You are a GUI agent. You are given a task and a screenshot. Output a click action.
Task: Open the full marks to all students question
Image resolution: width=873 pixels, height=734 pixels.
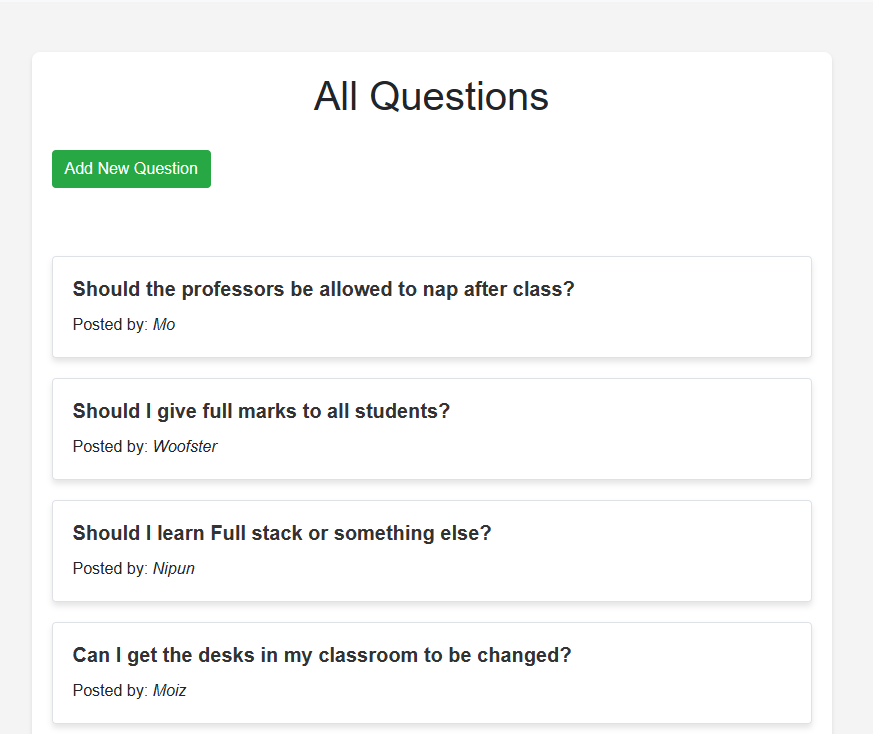tap(261, 411)
